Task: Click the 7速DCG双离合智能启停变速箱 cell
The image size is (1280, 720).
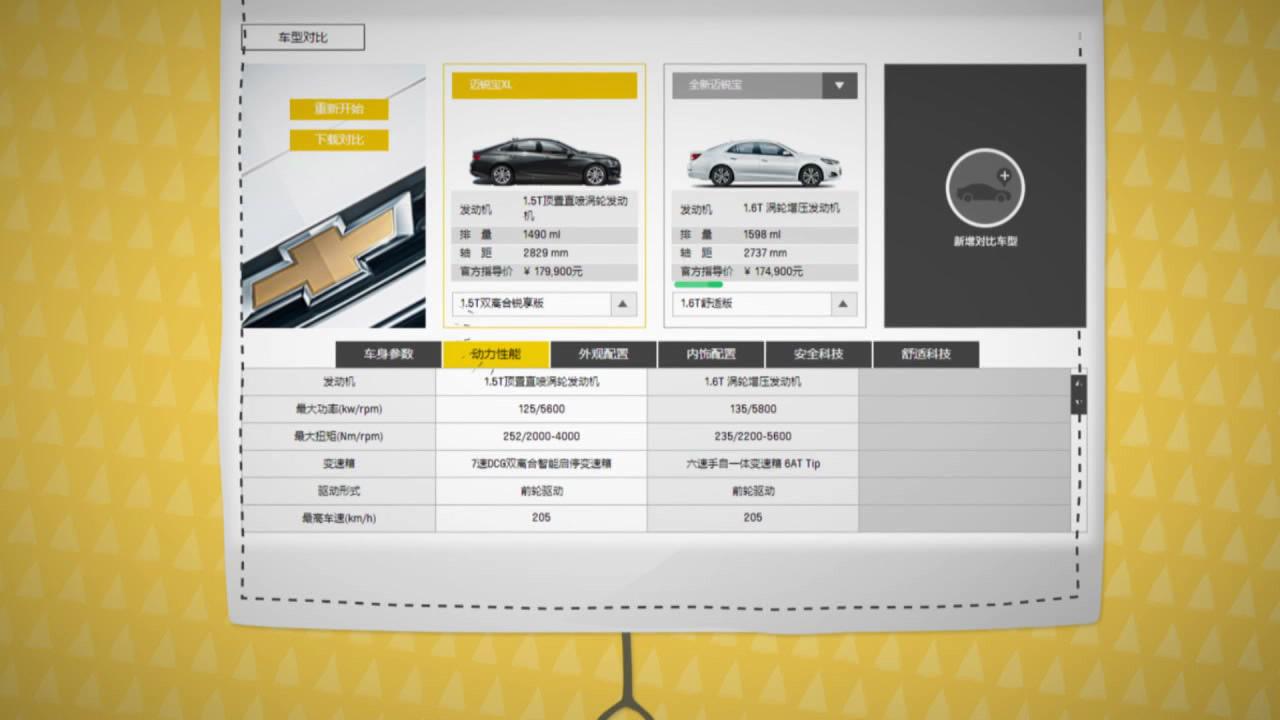Action: (x=541, y=464)
